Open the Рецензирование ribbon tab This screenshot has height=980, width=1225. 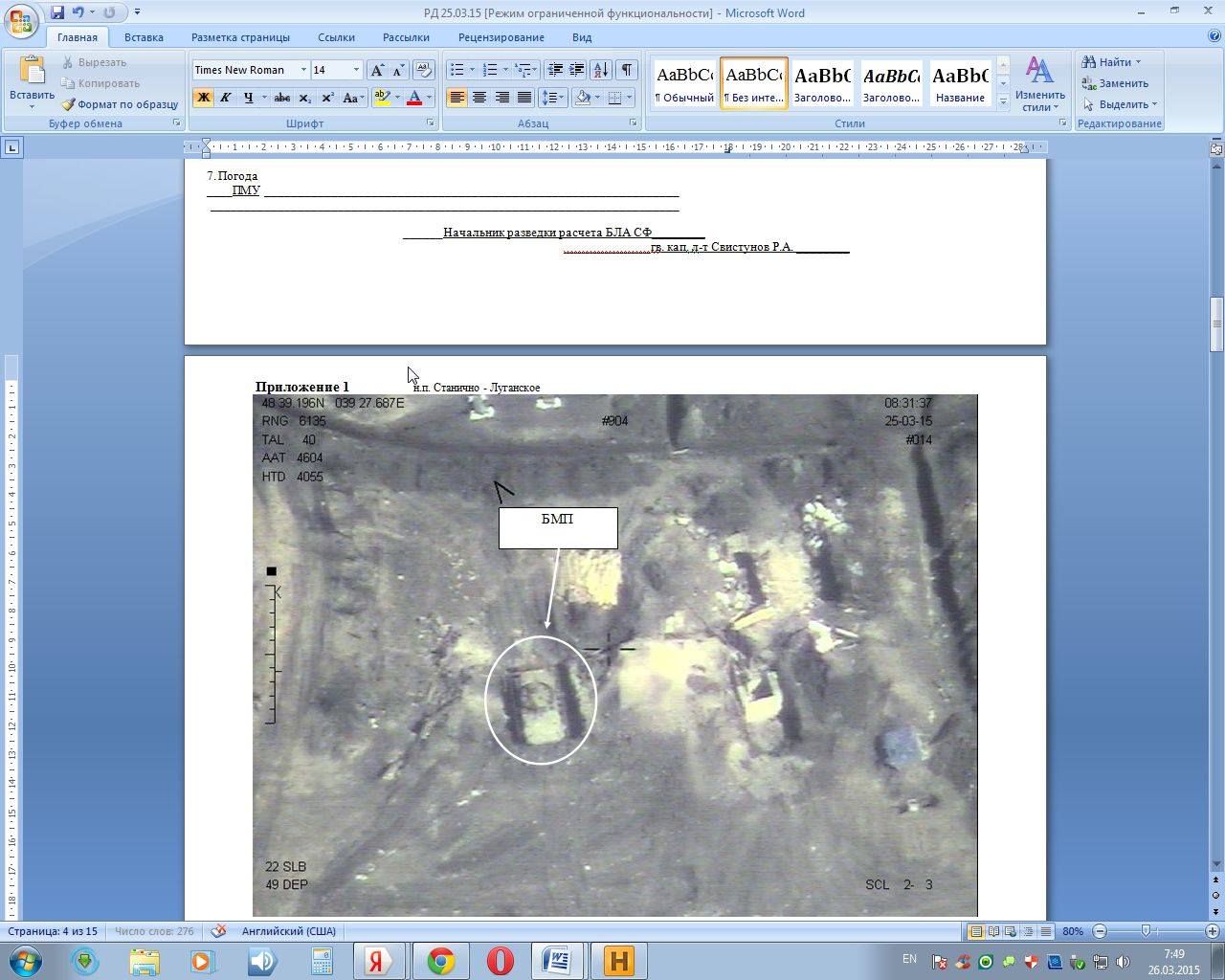tap(501, 37)
